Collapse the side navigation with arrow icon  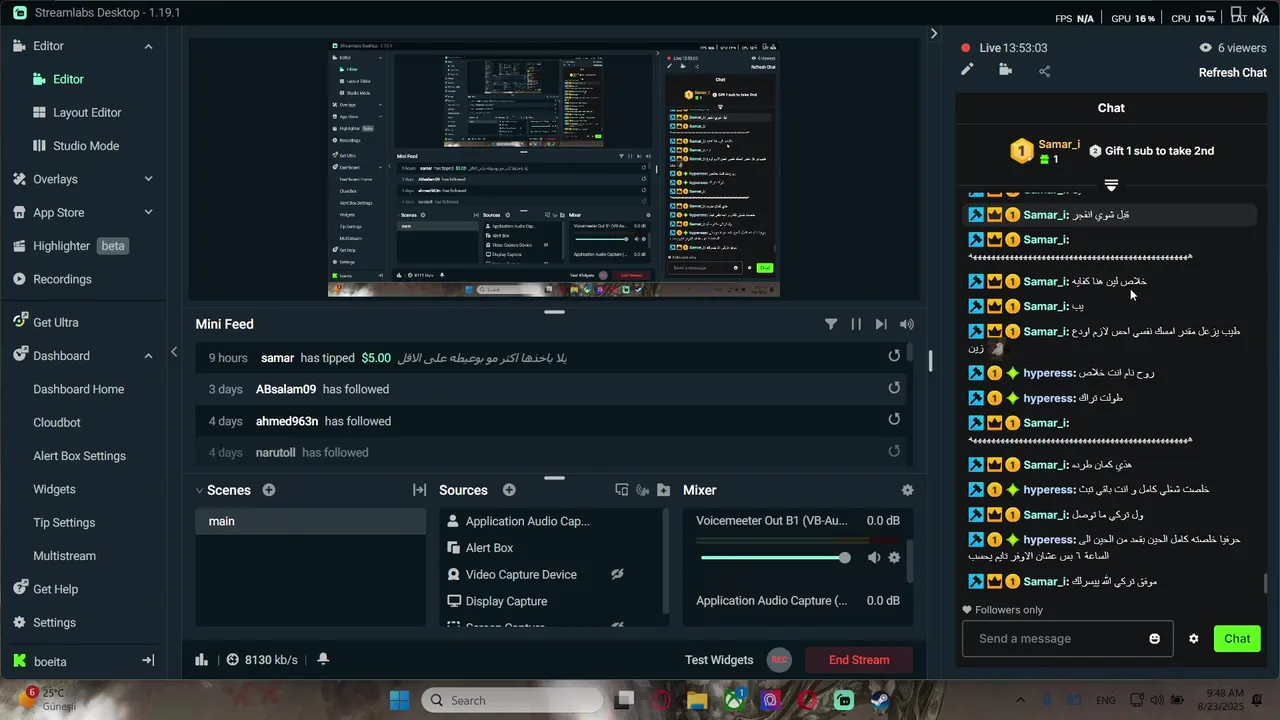click(x=148, y=661)
